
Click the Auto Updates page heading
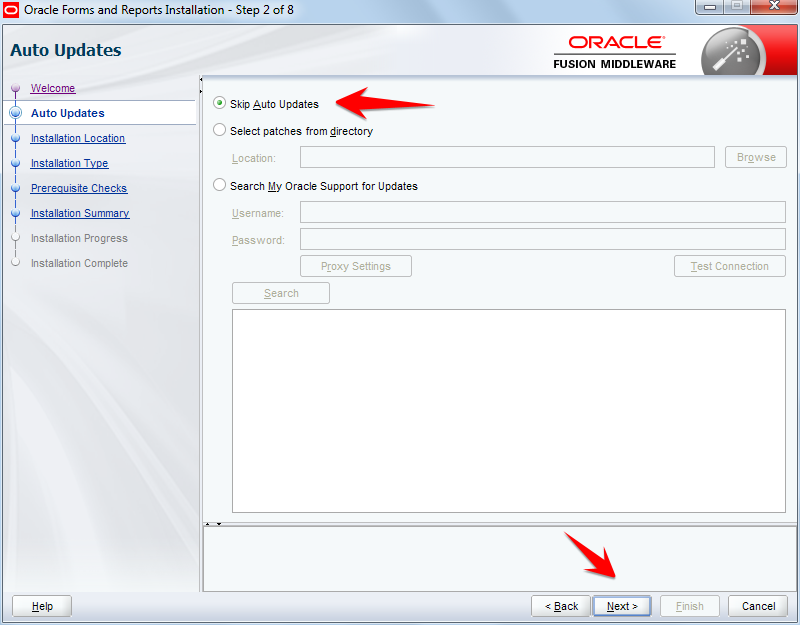coord(66,50)
